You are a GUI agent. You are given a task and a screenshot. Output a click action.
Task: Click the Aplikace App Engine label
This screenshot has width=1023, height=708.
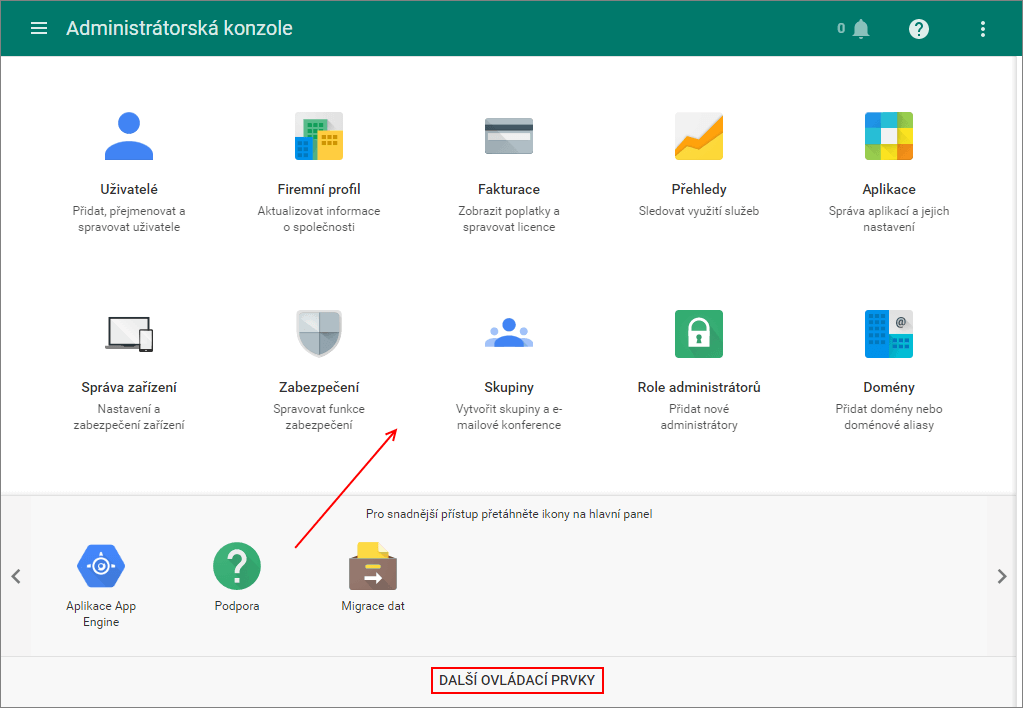coord(101,613)
